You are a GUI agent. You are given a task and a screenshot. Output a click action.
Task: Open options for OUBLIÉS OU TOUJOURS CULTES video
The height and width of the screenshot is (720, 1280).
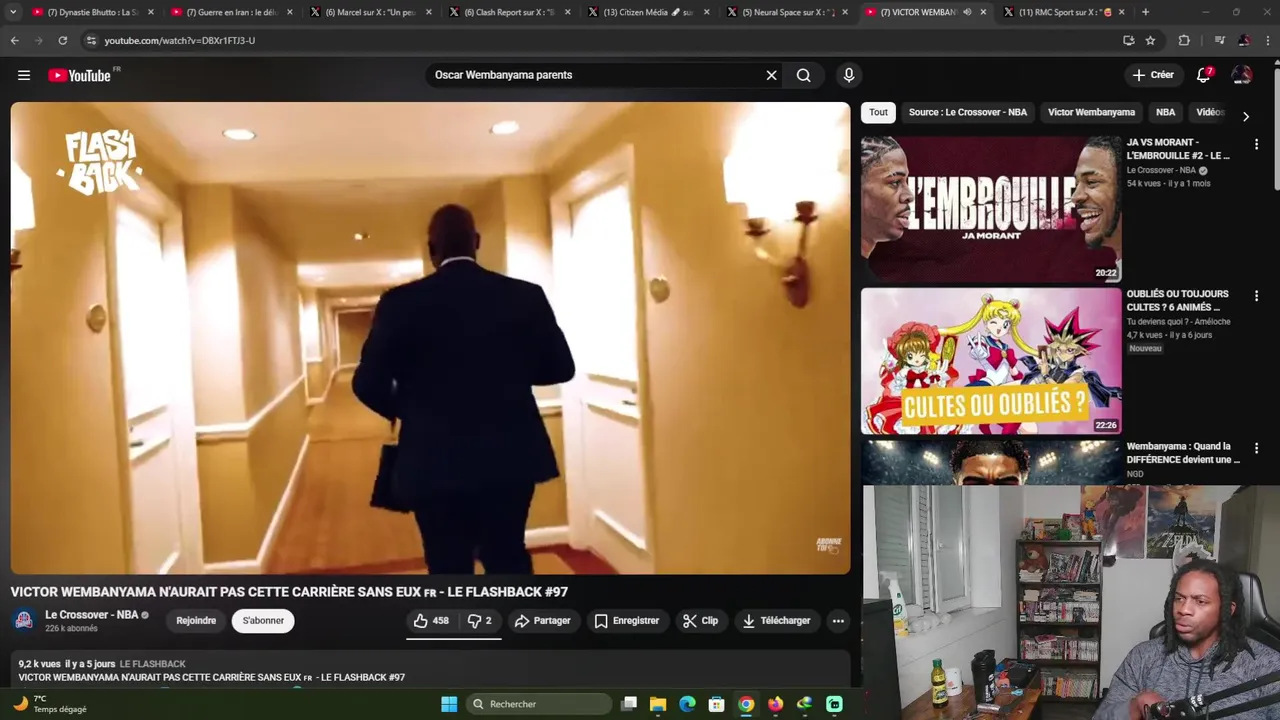click(x=1256, y=296)
